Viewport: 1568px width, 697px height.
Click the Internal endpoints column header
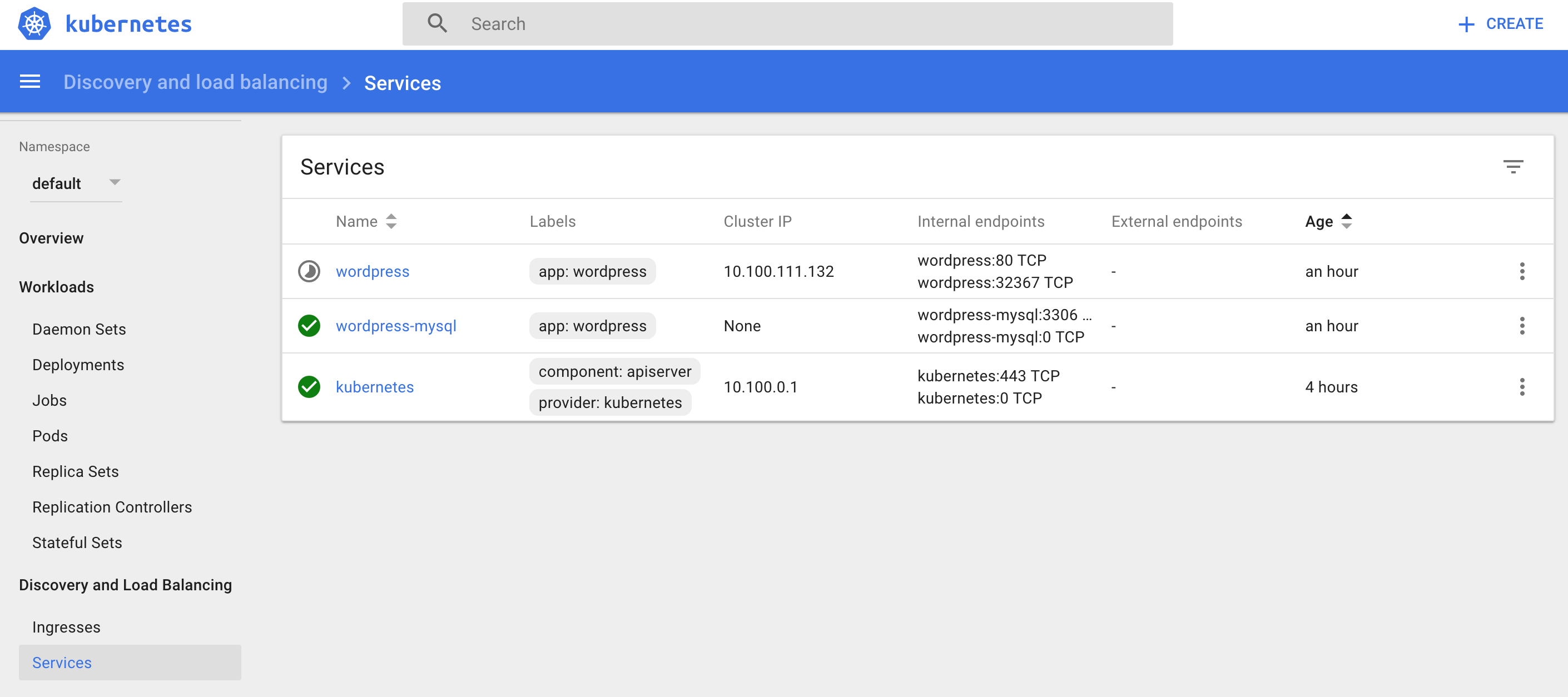click(x=981, y=221)
